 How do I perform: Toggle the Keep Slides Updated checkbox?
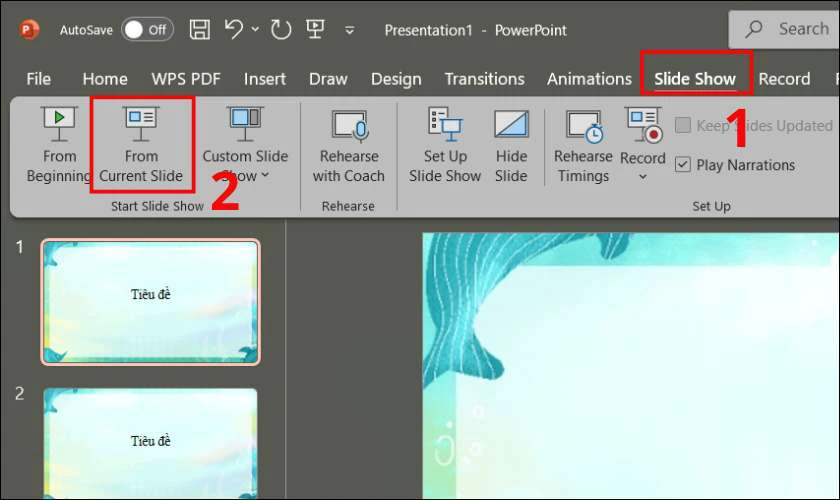(682, 125)
